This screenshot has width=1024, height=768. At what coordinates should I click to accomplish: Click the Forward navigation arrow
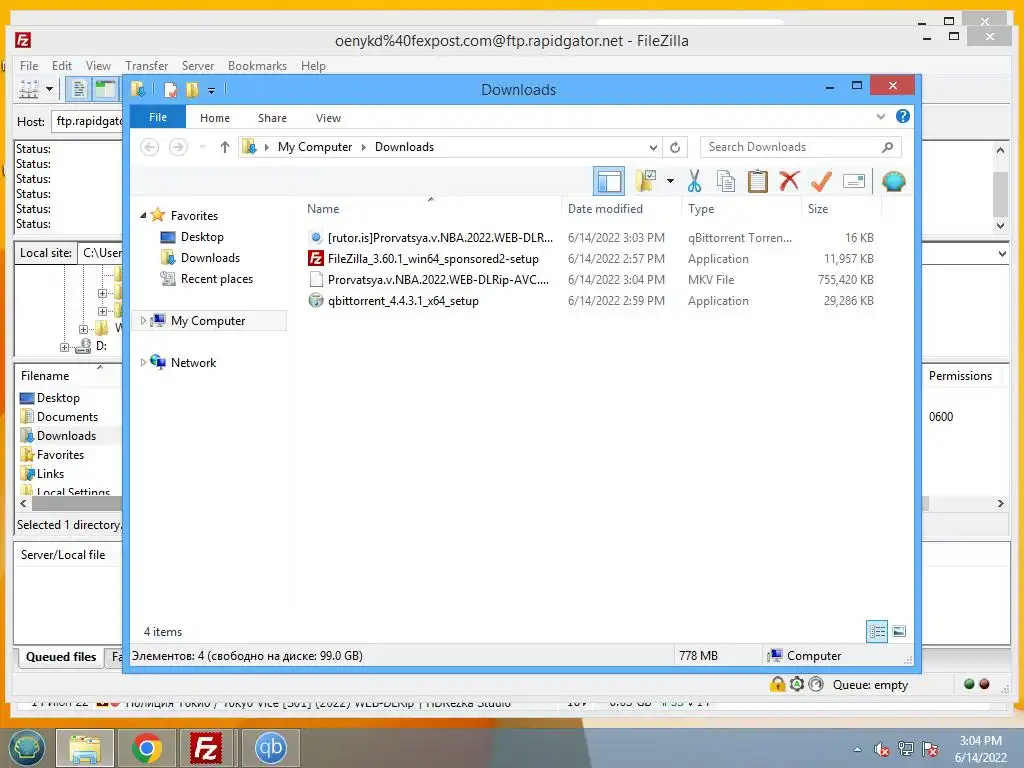tap(178, 147)
